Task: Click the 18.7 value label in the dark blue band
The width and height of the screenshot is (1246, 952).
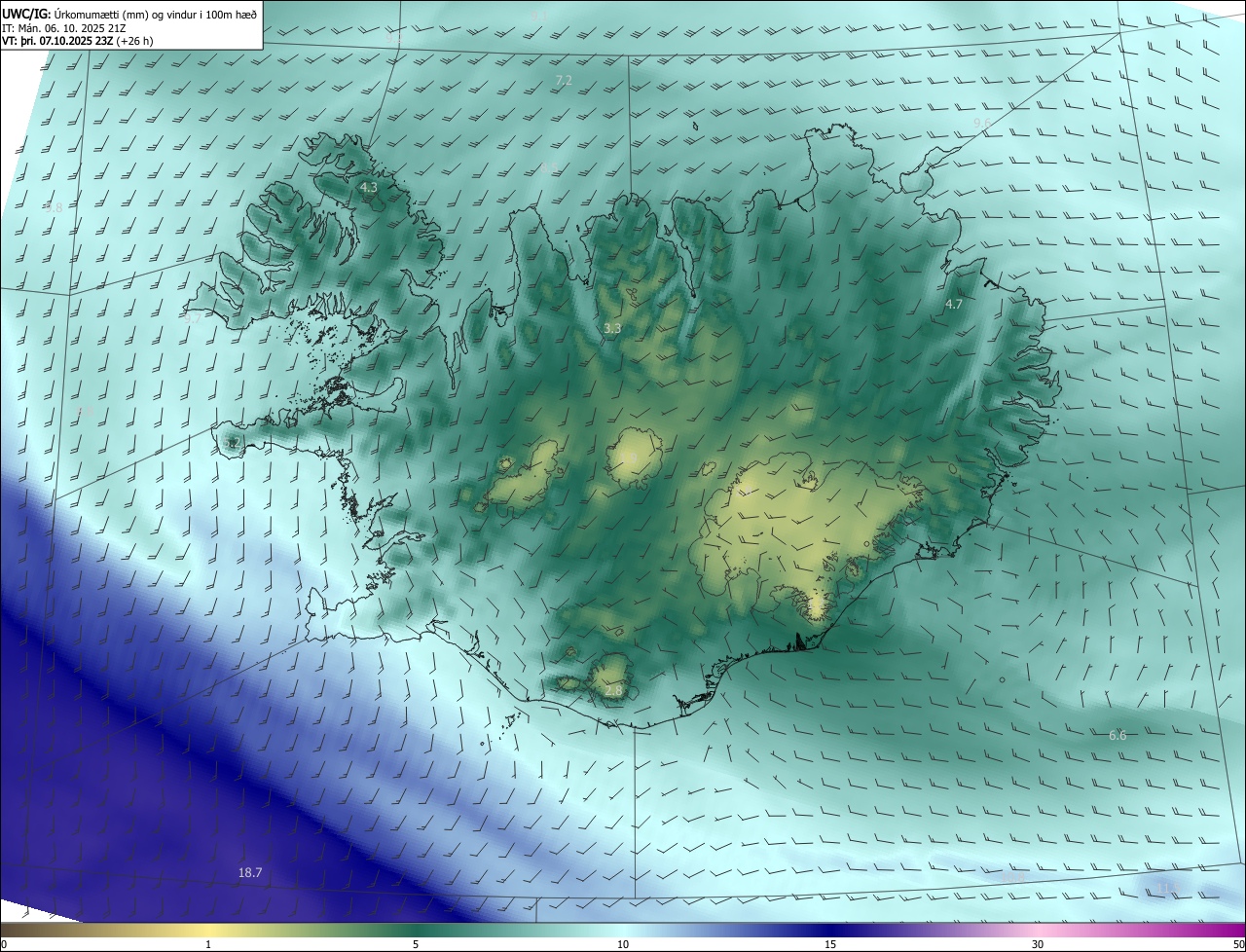Action: click(250, 873)
